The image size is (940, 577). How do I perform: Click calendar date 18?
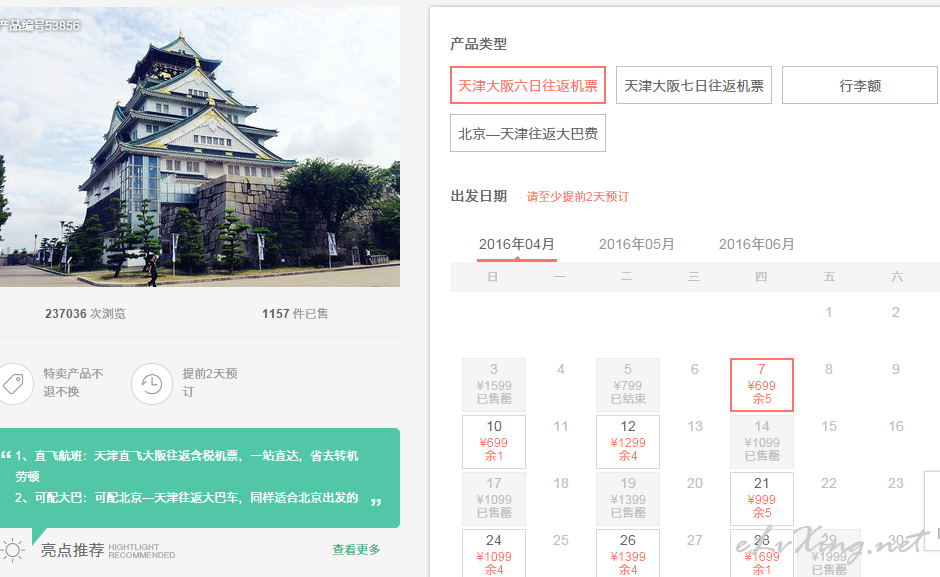click(x=561, y=483)
